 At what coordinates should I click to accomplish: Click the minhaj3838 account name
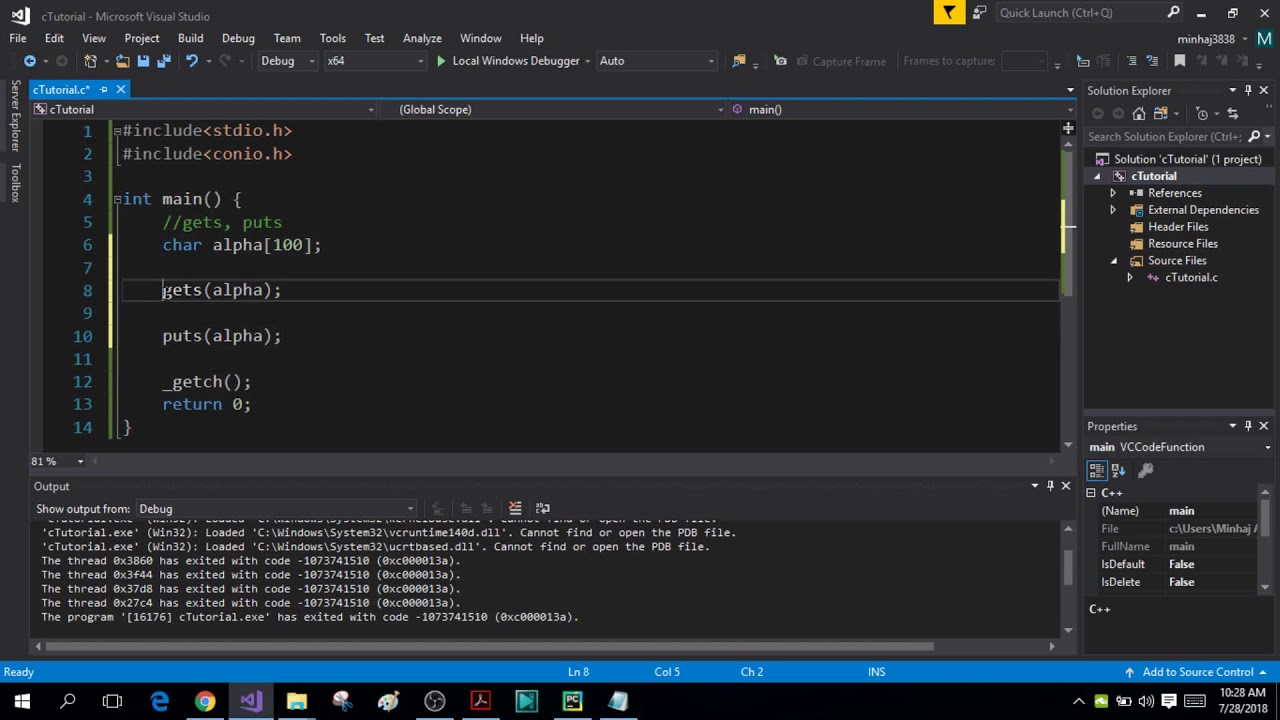click(1206, 39)
